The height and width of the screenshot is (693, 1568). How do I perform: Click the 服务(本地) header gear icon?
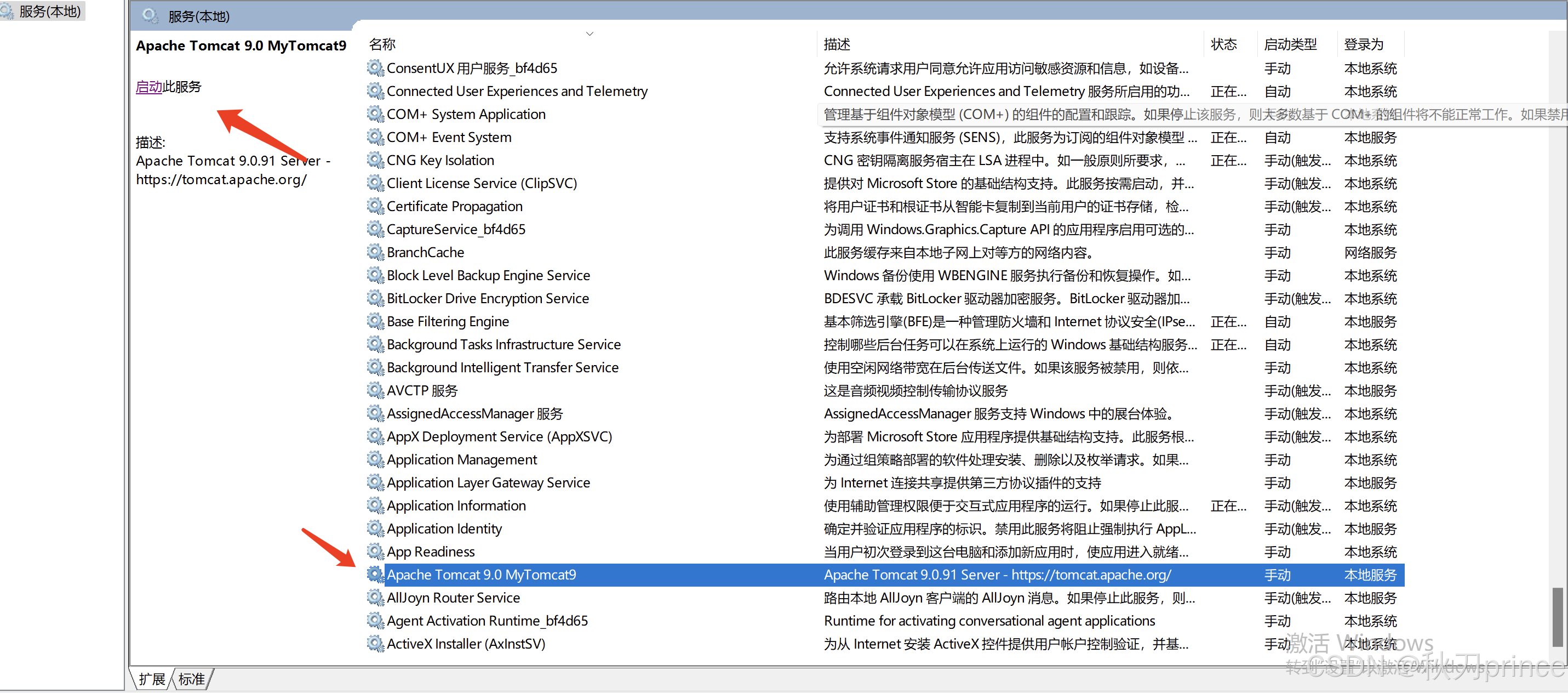tap(150, 16)
